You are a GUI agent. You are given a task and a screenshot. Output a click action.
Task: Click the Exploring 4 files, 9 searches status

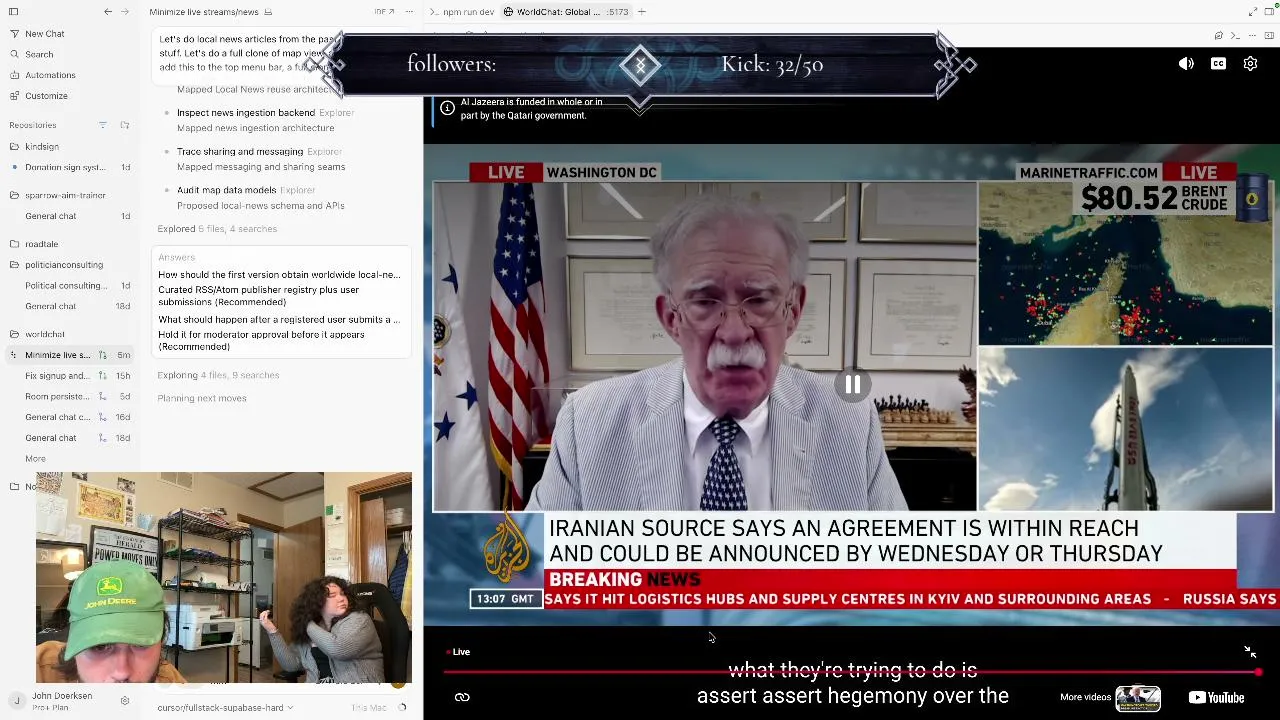tap(218, 375)
